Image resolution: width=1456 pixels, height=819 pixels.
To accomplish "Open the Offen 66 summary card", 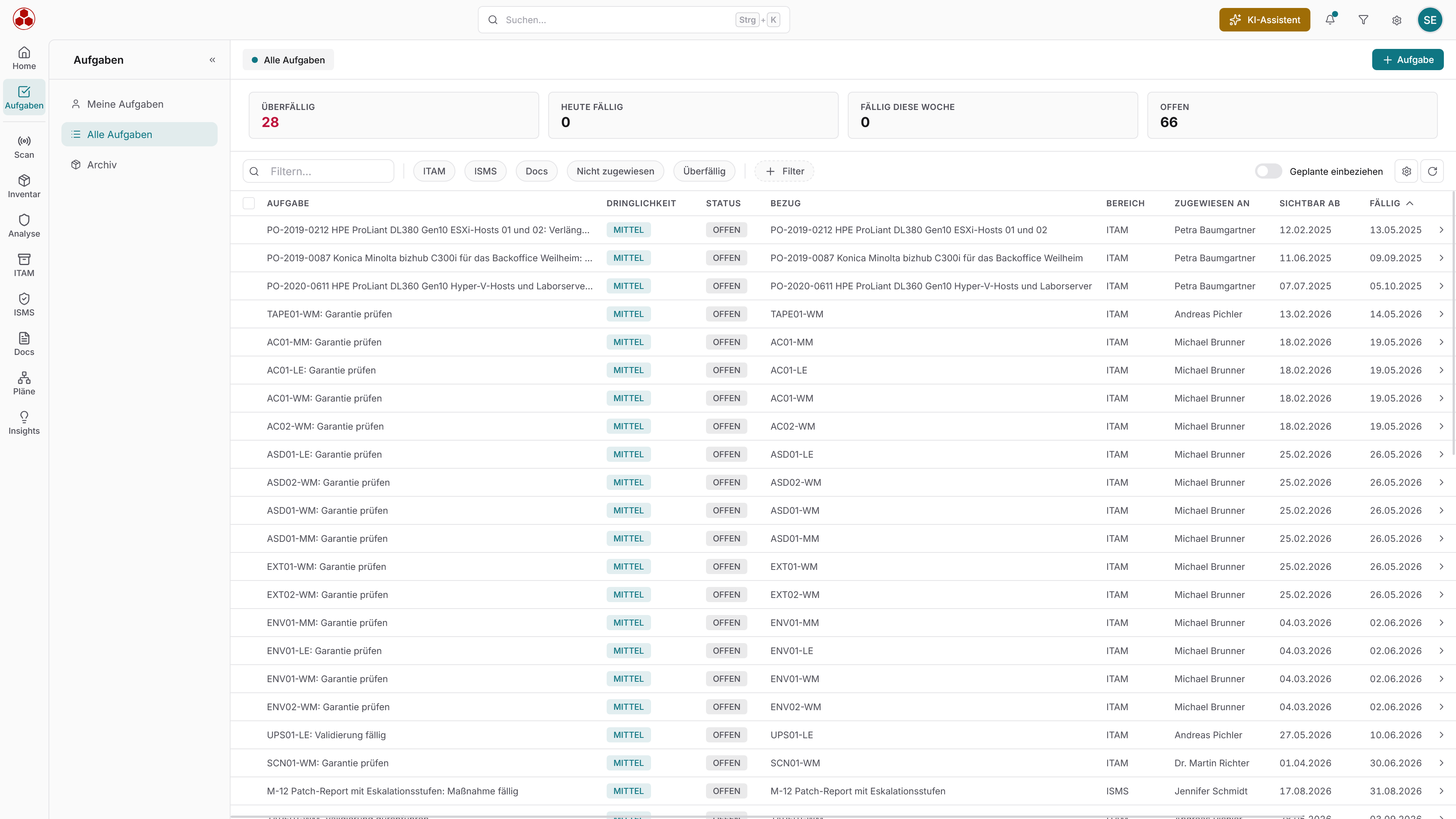I will tap(1292, 115).
